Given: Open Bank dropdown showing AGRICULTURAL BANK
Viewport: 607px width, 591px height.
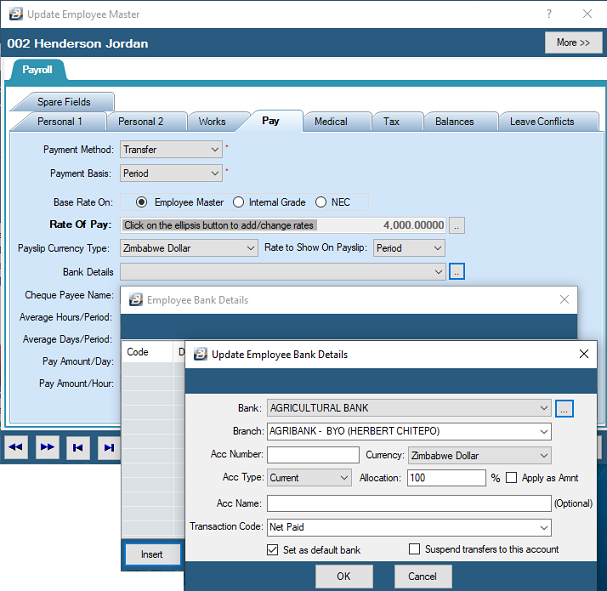Looking at the screenshot, I should 409,408.
